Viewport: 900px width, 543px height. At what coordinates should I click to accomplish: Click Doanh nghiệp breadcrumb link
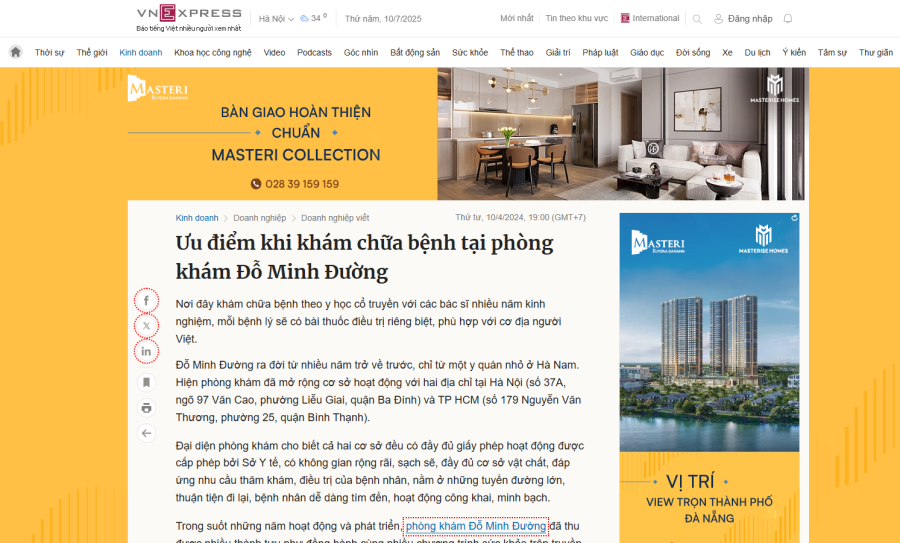(259, 218)
